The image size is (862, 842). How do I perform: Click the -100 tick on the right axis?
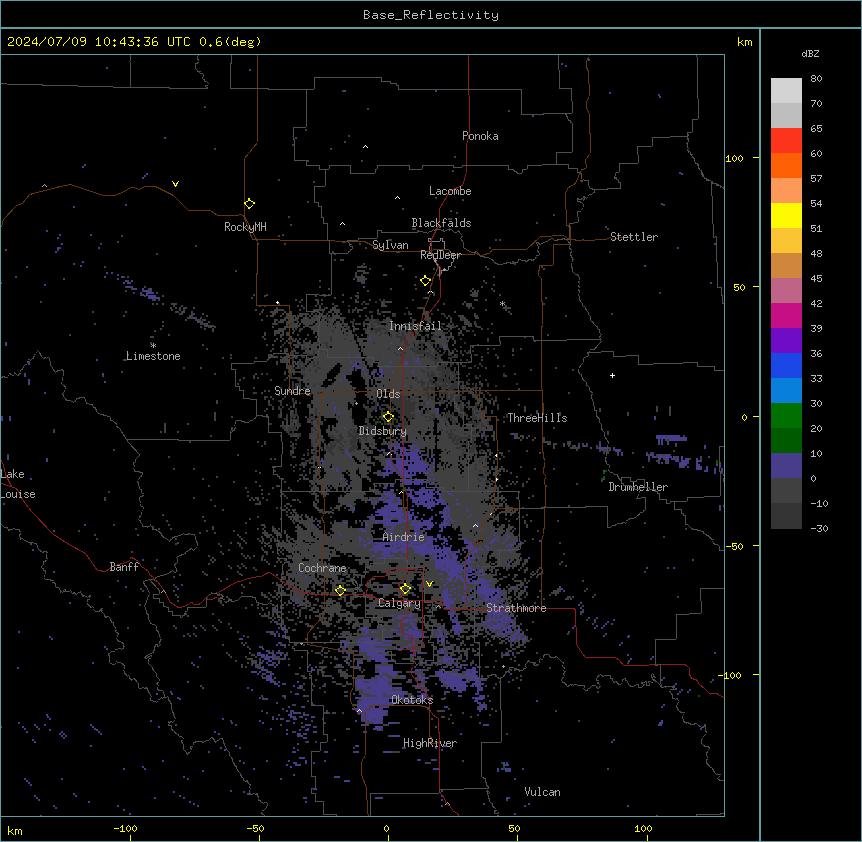coord(730,675)
